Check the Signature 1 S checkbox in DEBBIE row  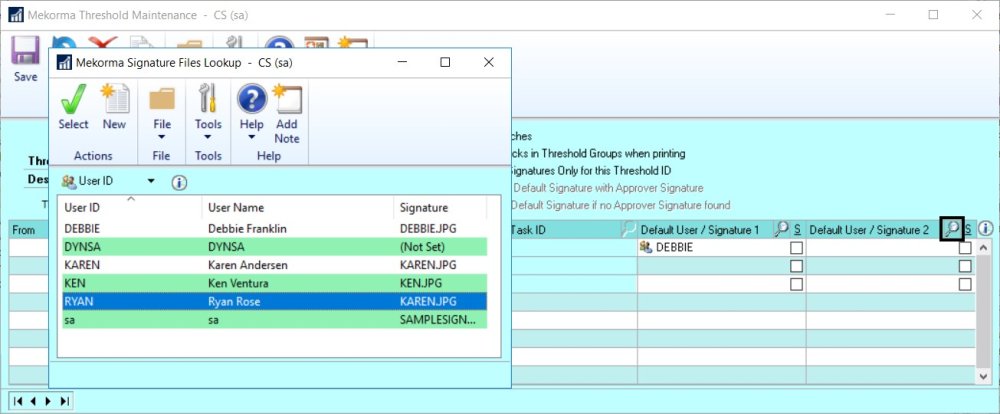pyautogui.click(x=796, y=248)
